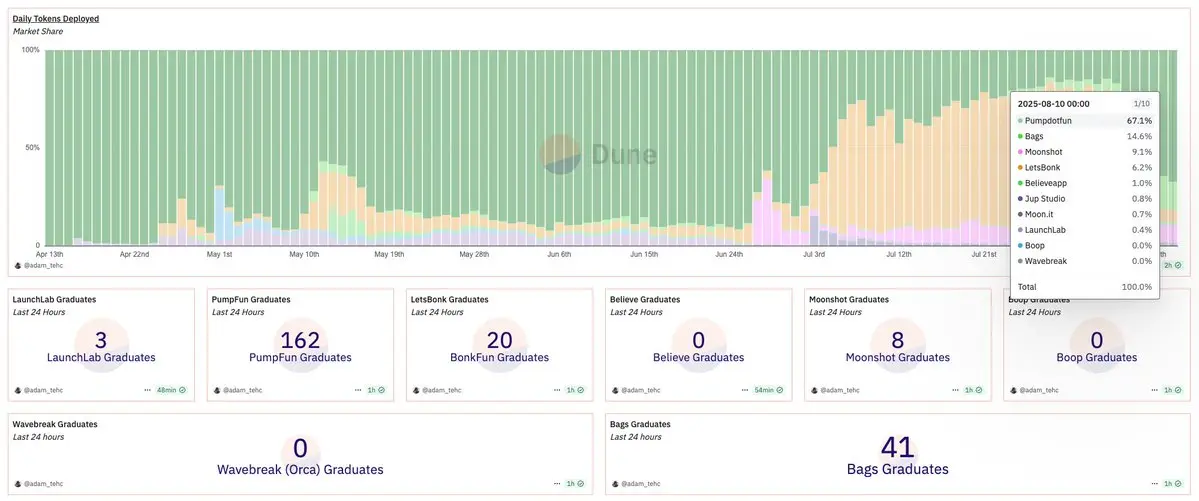The image size is (1199, 501).
Task: Click the 1h refresh badge on PumpFun Graduates
Action: [x=375, y=390]
